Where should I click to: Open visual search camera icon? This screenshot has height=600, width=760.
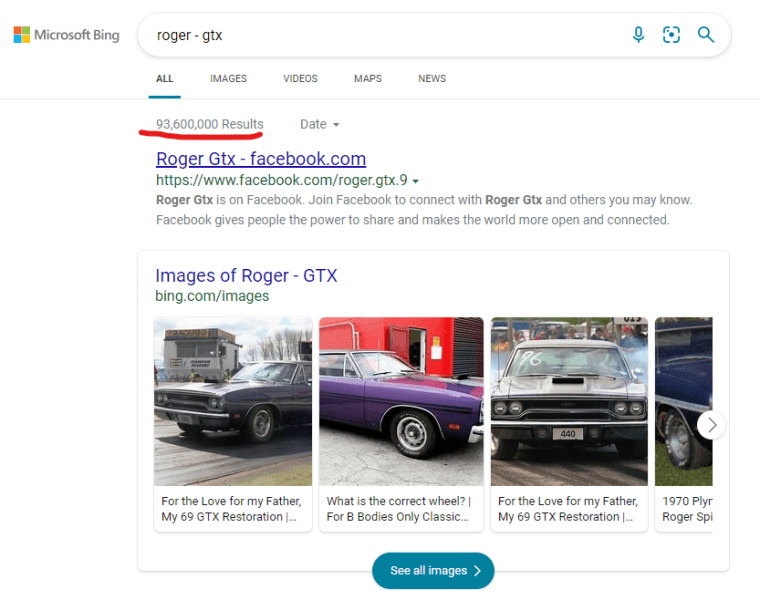point(671,35)
